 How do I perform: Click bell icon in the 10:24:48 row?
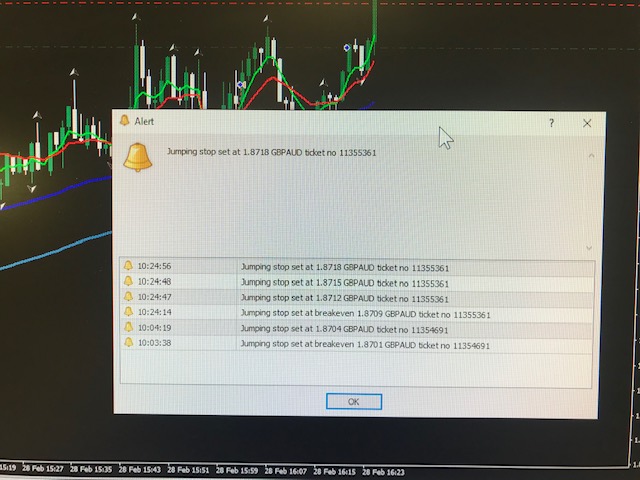128,281
